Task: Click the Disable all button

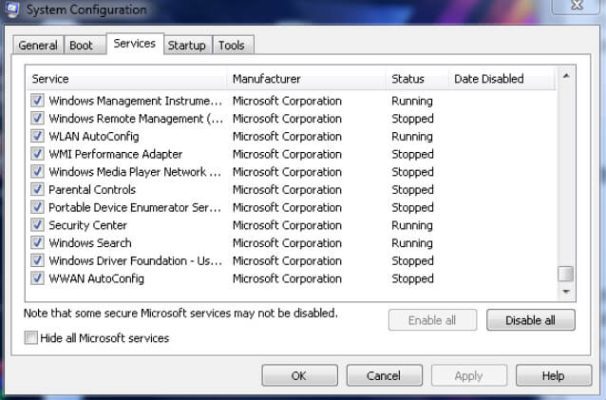Action: point(531,321)
